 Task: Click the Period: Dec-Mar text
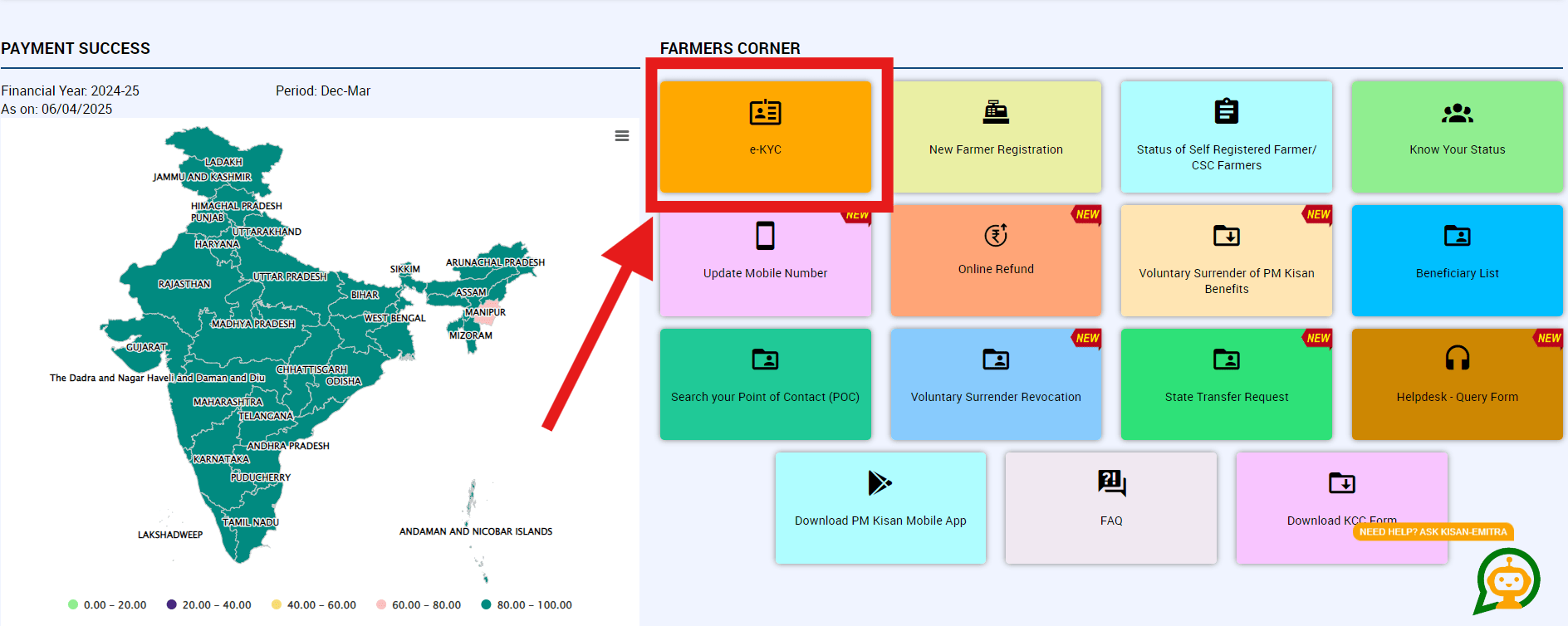click(323, 90)
